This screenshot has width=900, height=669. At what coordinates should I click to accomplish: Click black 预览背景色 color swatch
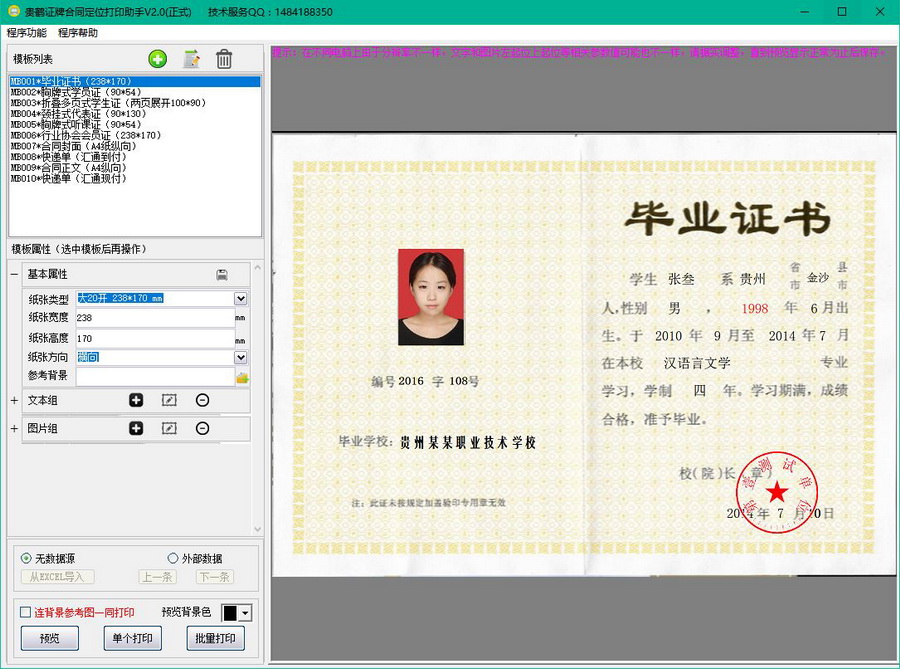pos(230,613)
